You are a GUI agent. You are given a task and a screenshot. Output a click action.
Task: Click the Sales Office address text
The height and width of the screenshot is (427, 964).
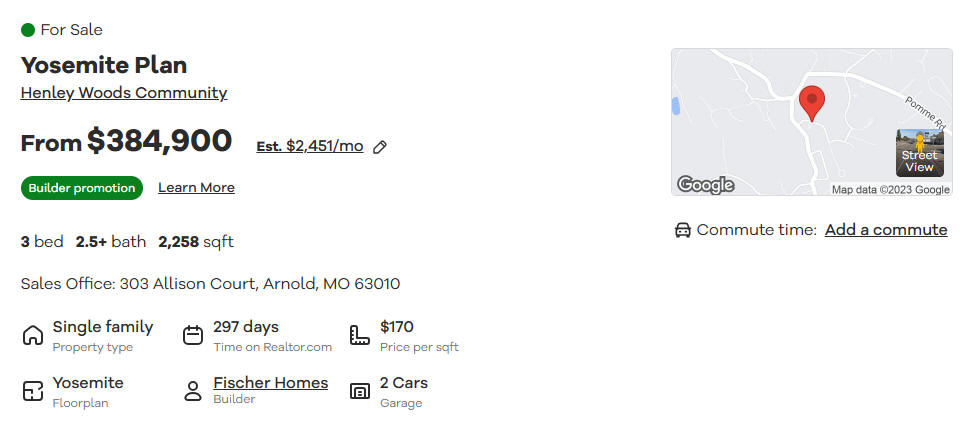pyautogui.click(x=210, y=284)
